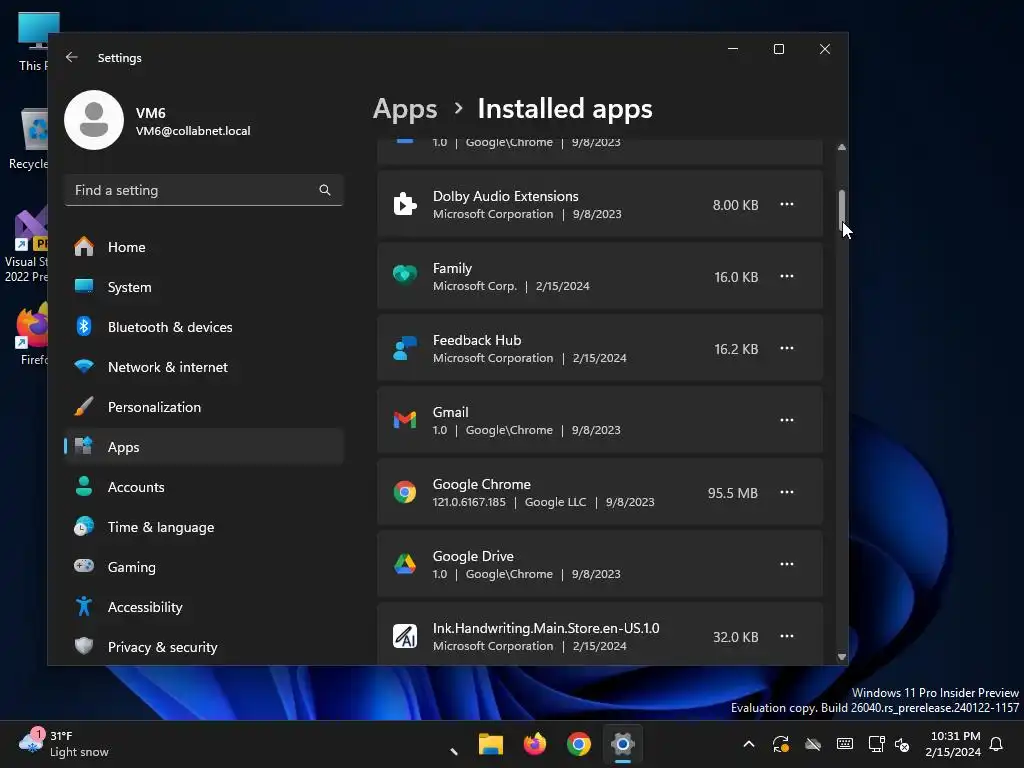Click the Home house icon in sidebar

point(84,246)
